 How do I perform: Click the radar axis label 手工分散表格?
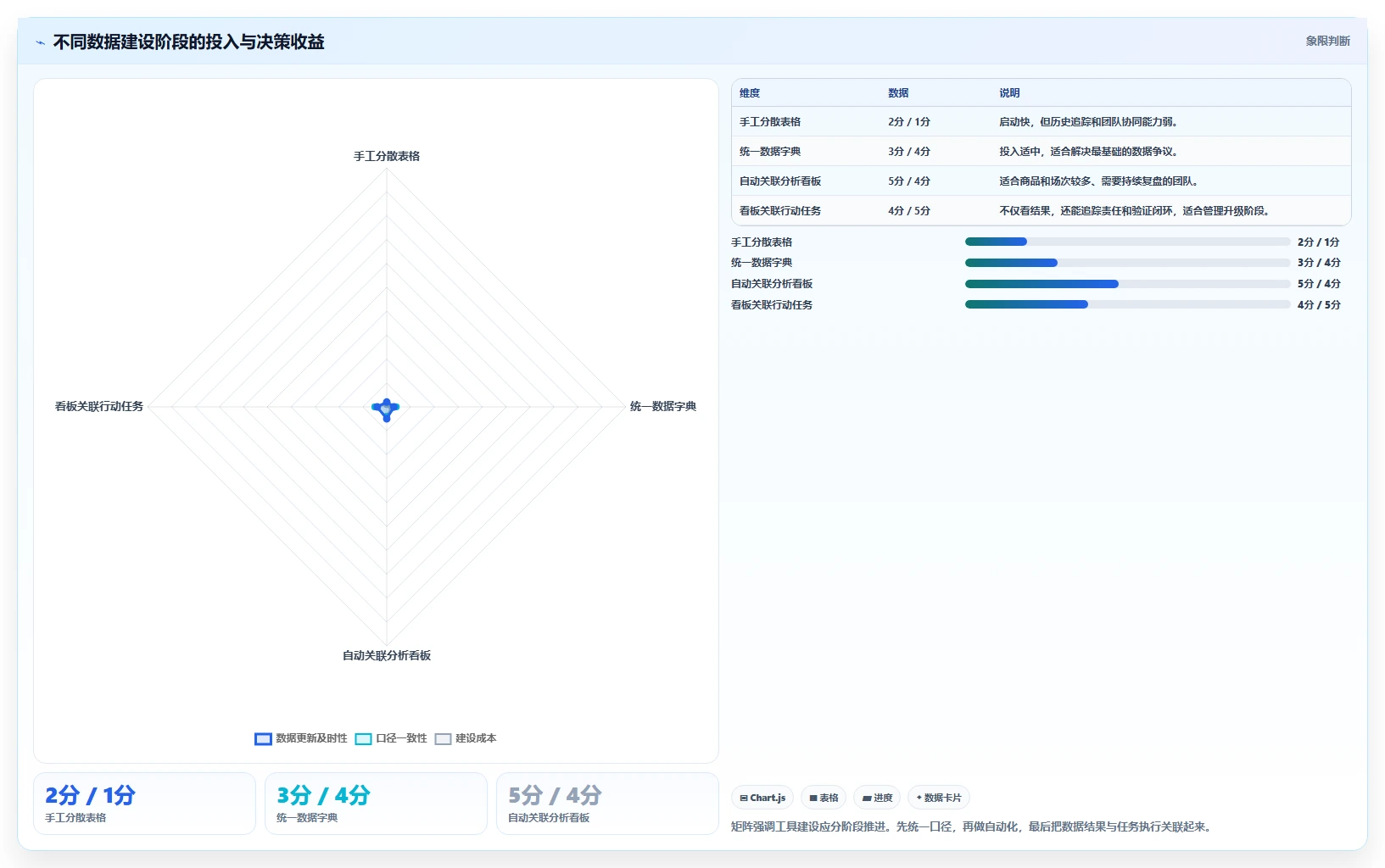pos(387,156)
